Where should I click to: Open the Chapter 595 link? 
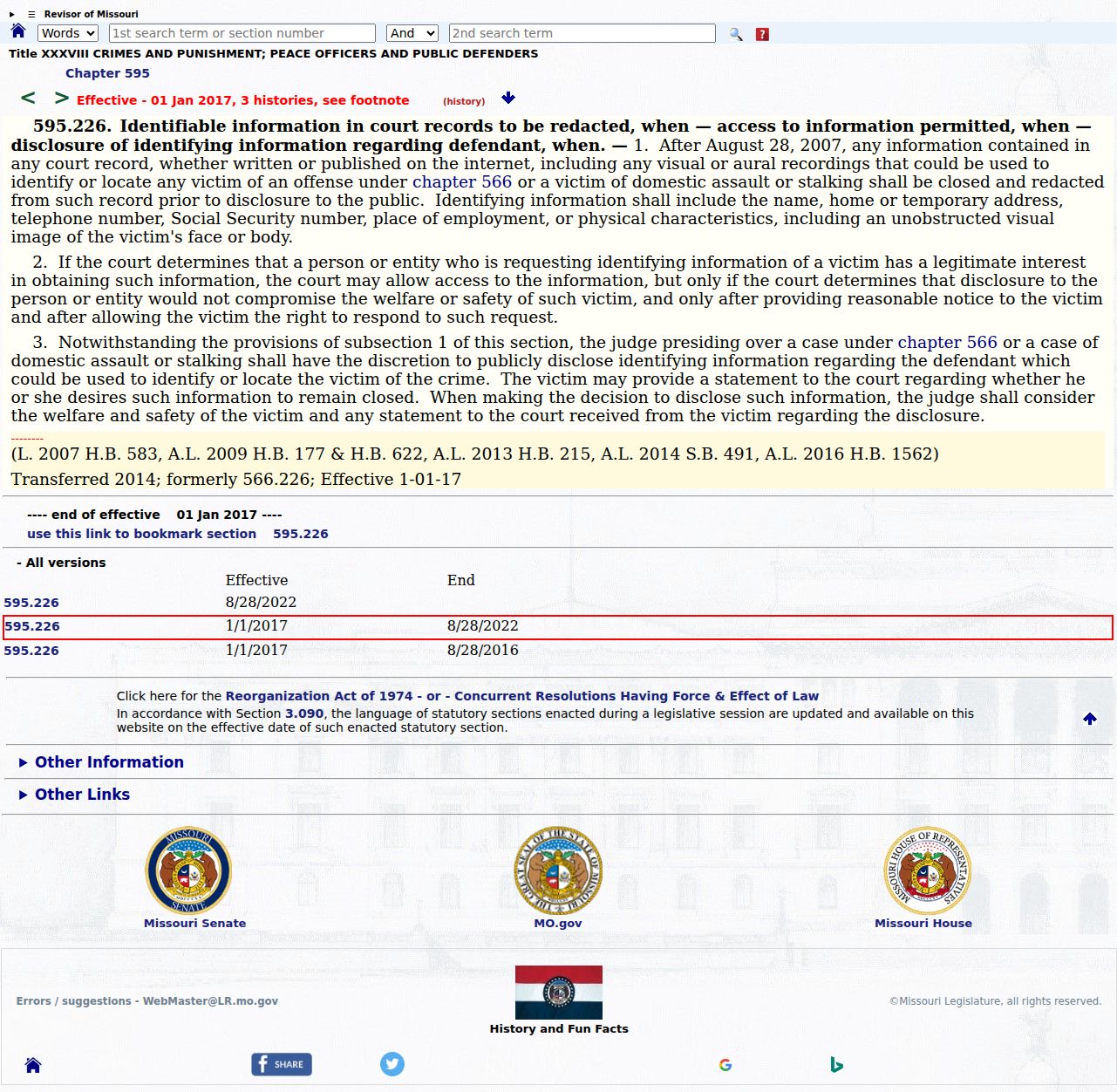click(x=107, y=73)
